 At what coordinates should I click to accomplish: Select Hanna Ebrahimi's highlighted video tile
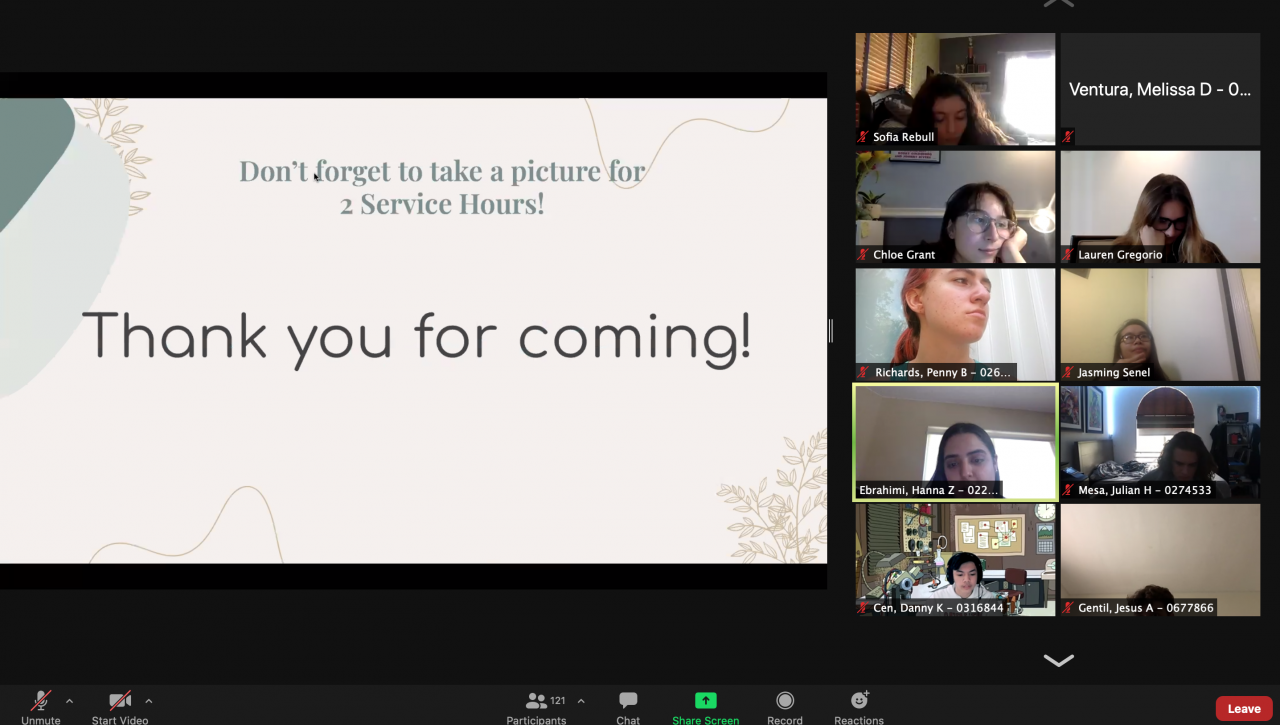click(955, 442)
